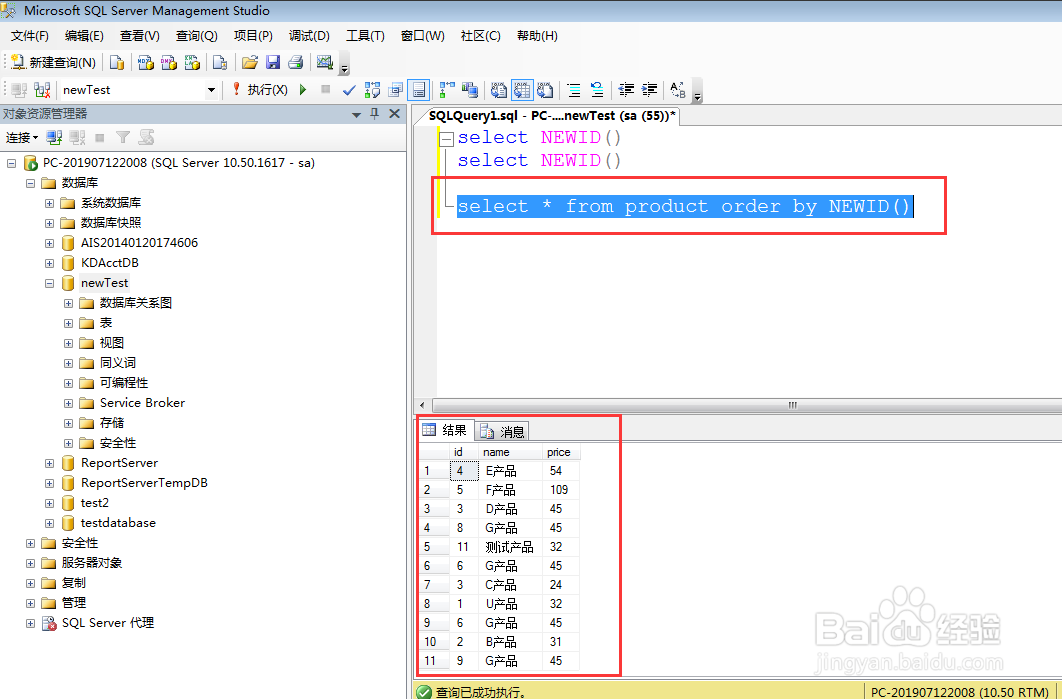This screenshot has height=699, width=1062.
Task: Switch to the SQLQuery1.sql tab
Action: point(552,116)
